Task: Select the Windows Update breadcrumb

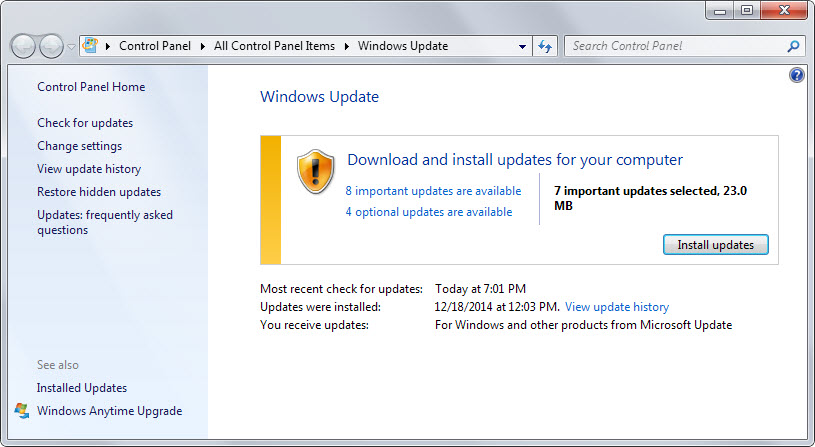Action: (403, 46)
